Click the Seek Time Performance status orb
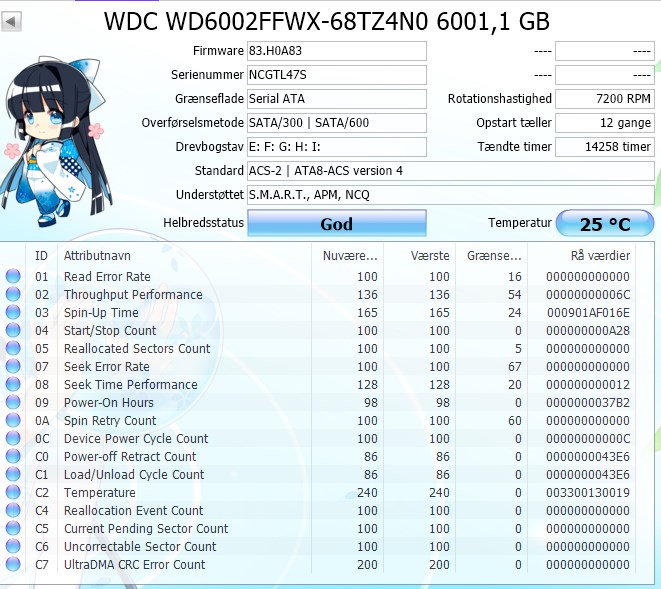The image size is (661, 589). pos(13,384)
